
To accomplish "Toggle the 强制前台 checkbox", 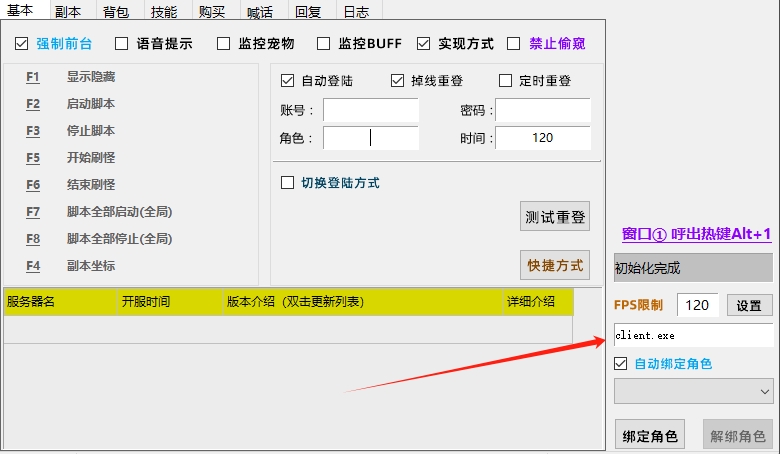I will click(x=22, y=44).
